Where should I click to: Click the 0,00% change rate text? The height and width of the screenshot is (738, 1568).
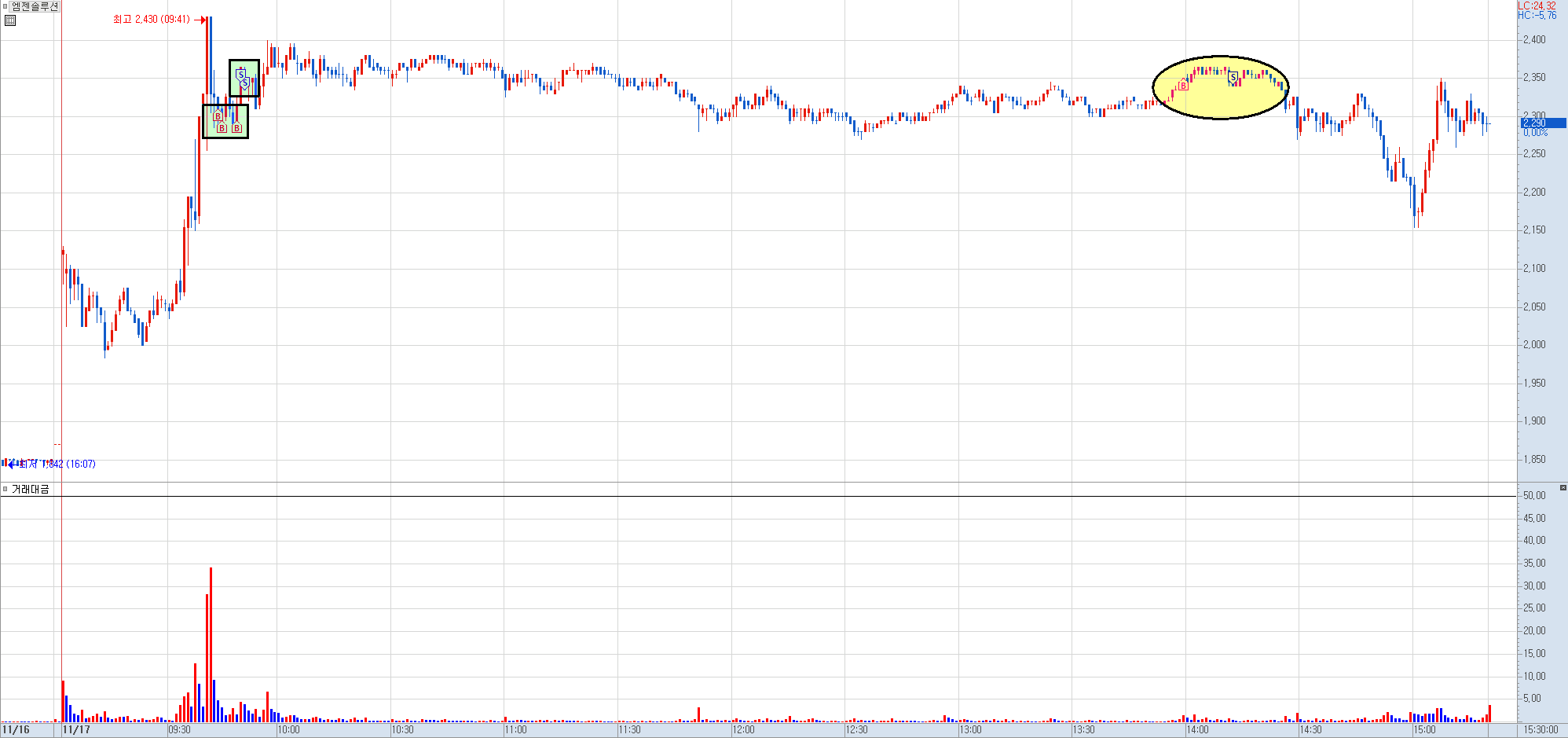click(x=1536, y=132)
